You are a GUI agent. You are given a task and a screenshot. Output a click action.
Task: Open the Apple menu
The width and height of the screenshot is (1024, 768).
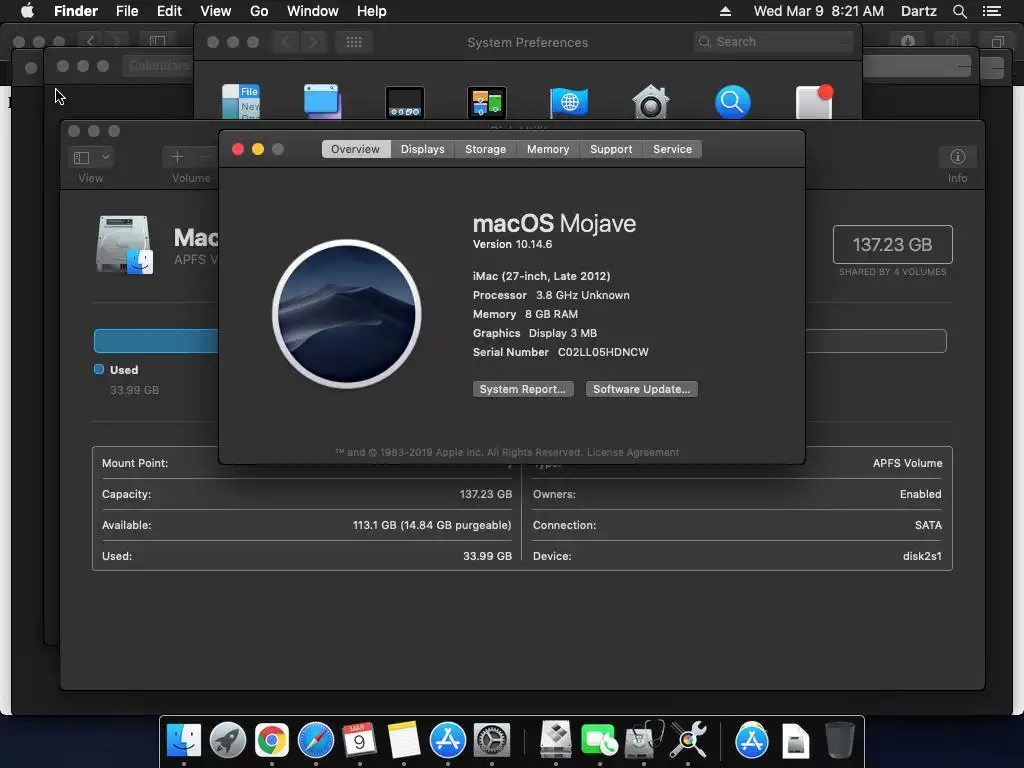coord(27,11)
